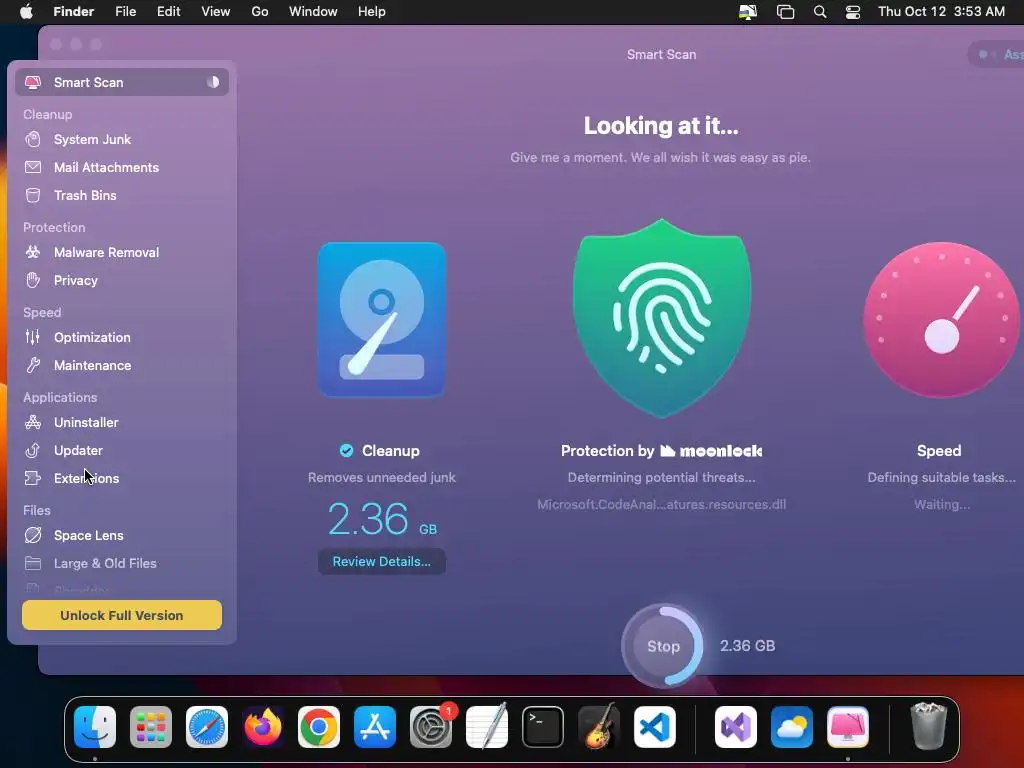Open the Weather app in dock
The image size is (1024, 768).
click(x=792, y=727)
